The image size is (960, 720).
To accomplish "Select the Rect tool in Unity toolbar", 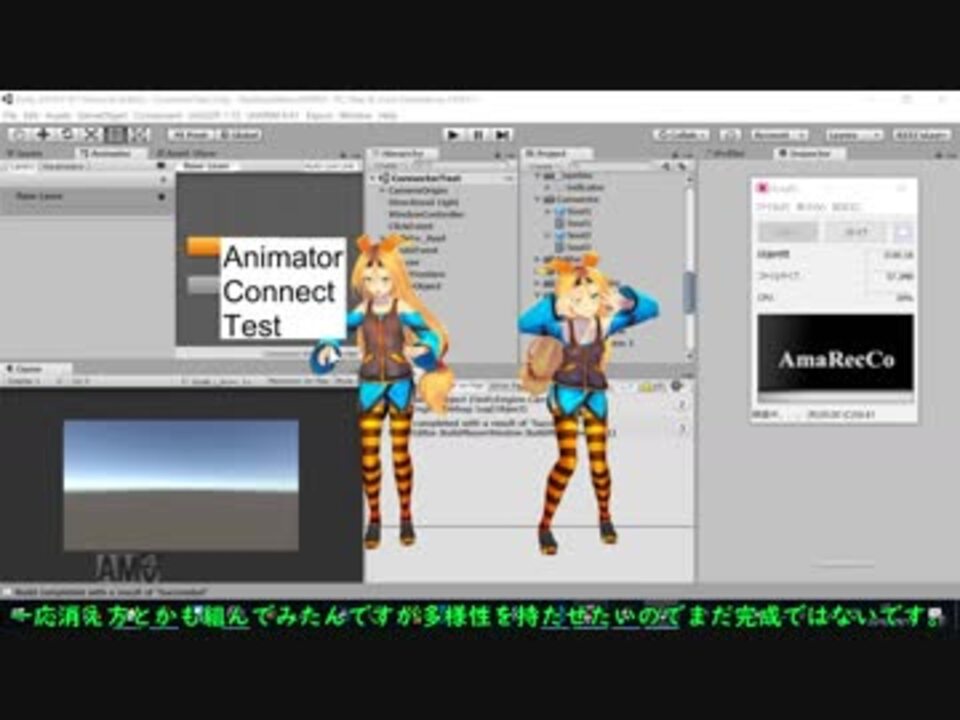I will (x=115, y=134).
